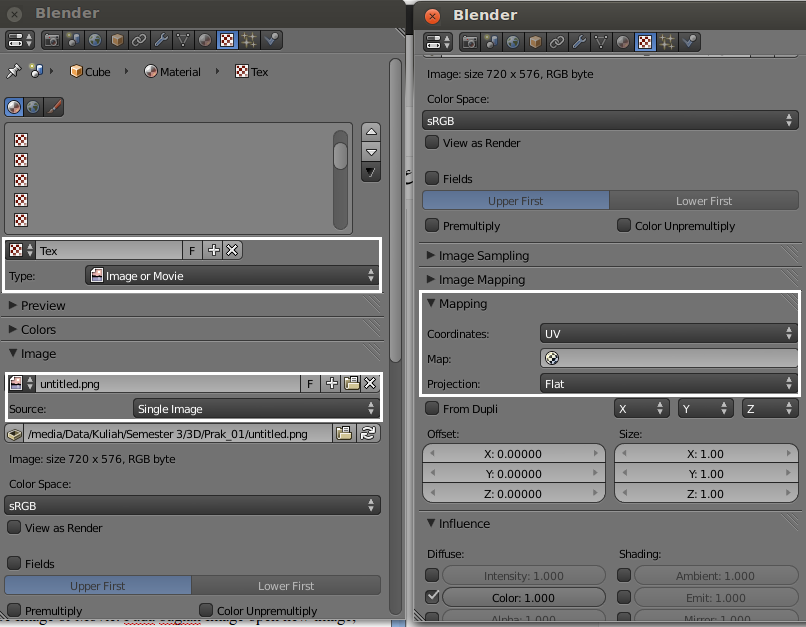Open Modifiers wrench tab in right window
This screenshot has width=806, height=627.
coord(579,42)
